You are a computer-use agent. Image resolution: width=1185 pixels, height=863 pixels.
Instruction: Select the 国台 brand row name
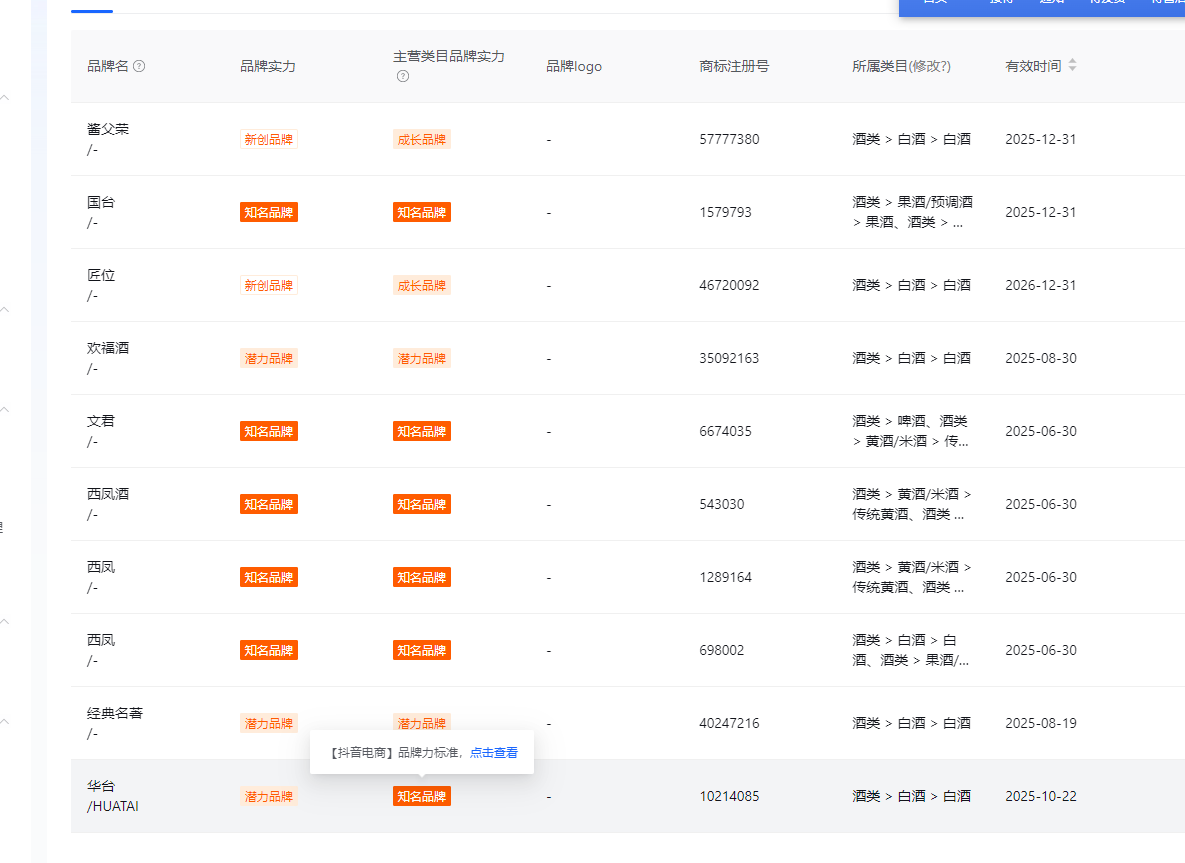point(101,202)
